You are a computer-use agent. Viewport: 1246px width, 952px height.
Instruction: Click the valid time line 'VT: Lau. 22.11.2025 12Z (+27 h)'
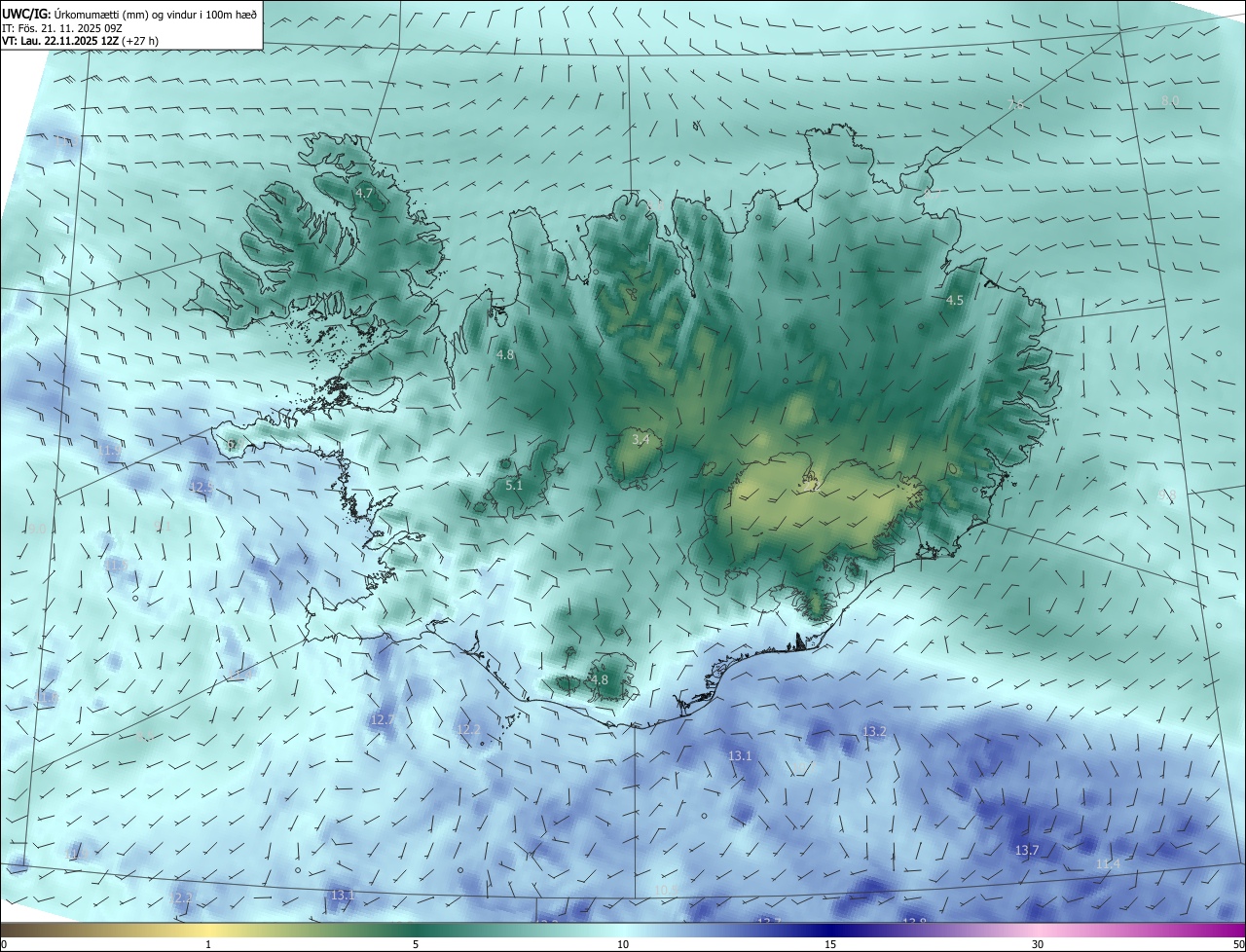point(81,41)
